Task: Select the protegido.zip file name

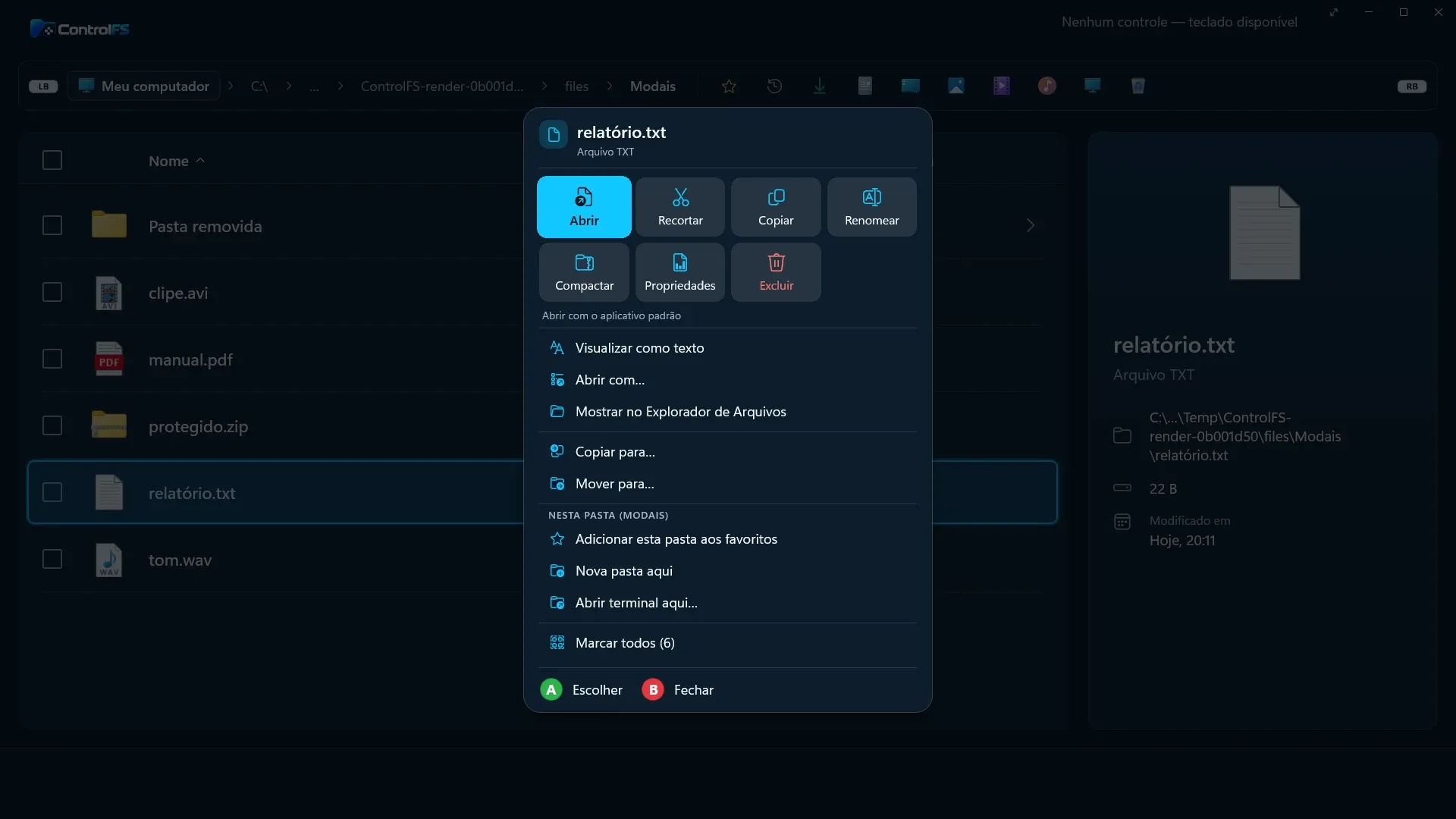Action: pos(198,427)
